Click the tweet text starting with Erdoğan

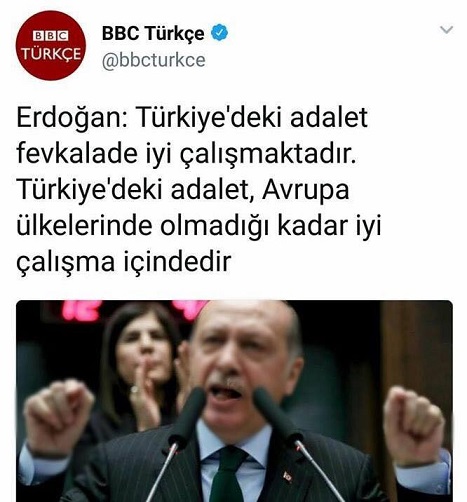point(199,189)
